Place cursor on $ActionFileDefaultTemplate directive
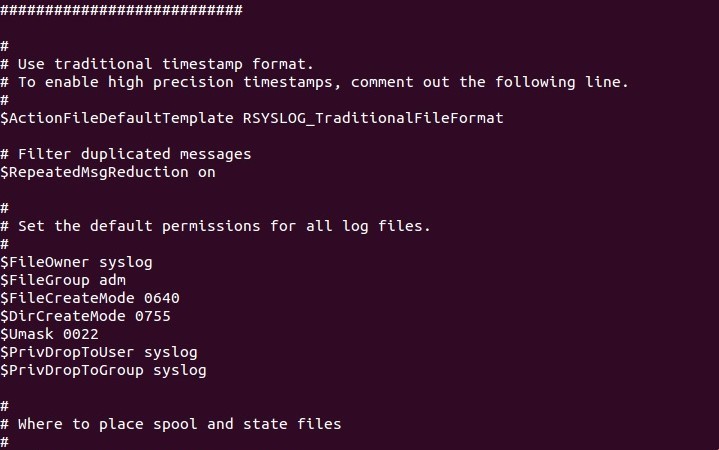Viewport: 719px width, 450px height. pyautogui.click(x=117, y=118)
